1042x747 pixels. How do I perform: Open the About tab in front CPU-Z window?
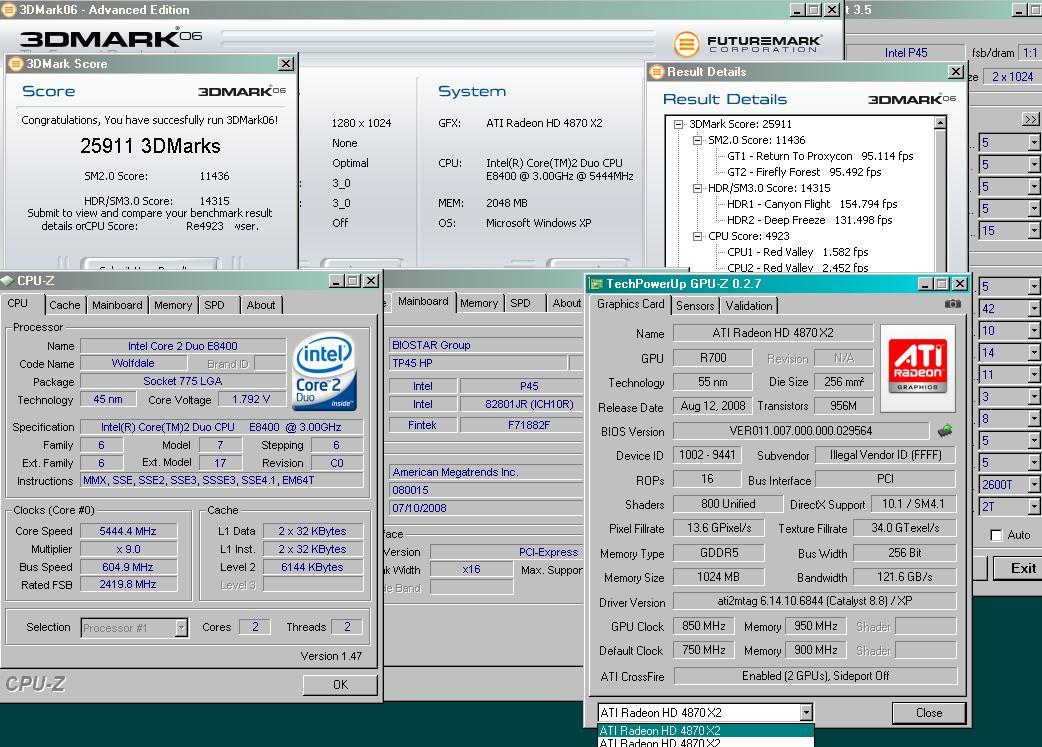pos(260,305)
